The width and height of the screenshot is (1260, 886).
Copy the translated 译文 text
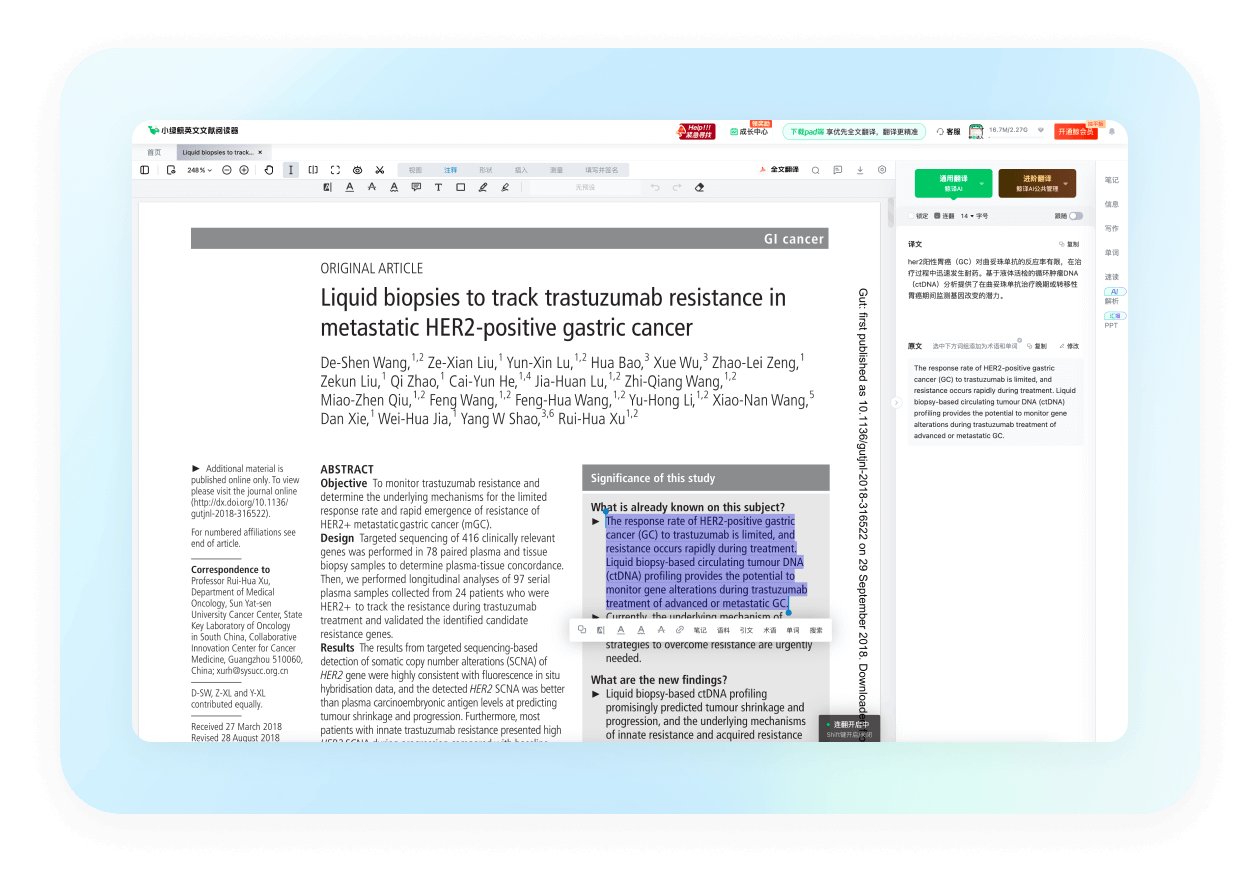tap(1069, 244)
